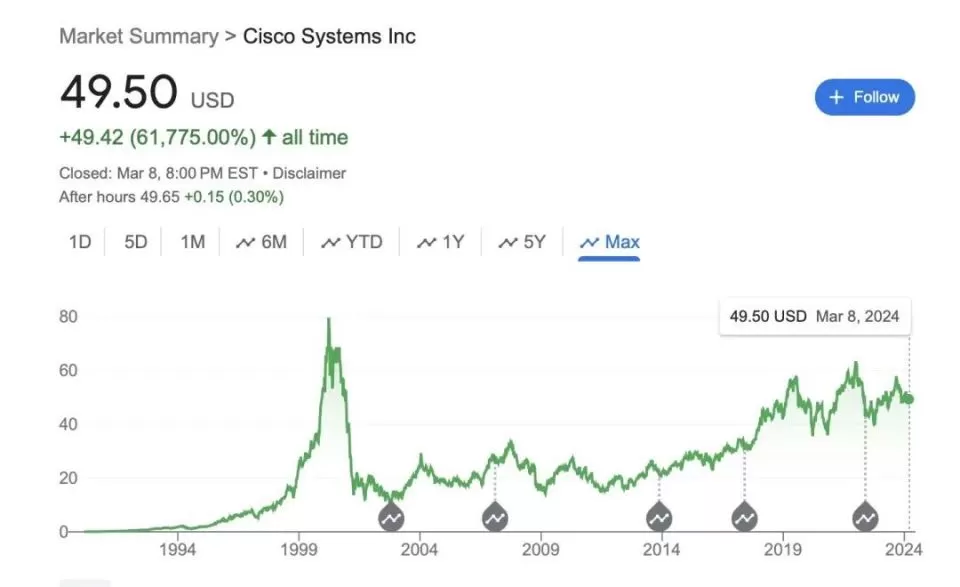Select the 5D time range tab
This screenshot has height=587, width=960.
click(x=136, y=242)
